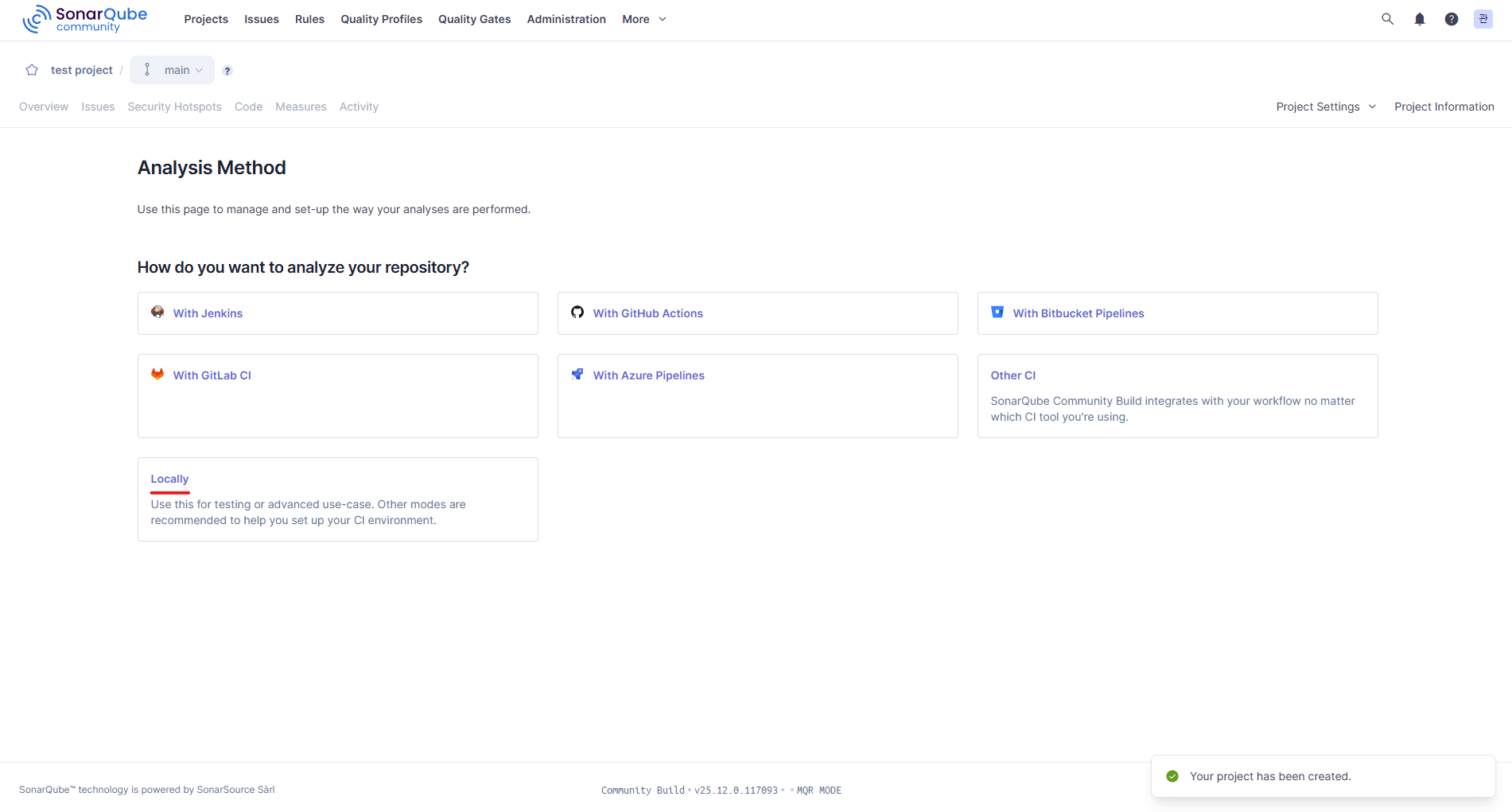Switch to project Issues tab
This screenshot has height=812, width=1512.
(98, 107)
